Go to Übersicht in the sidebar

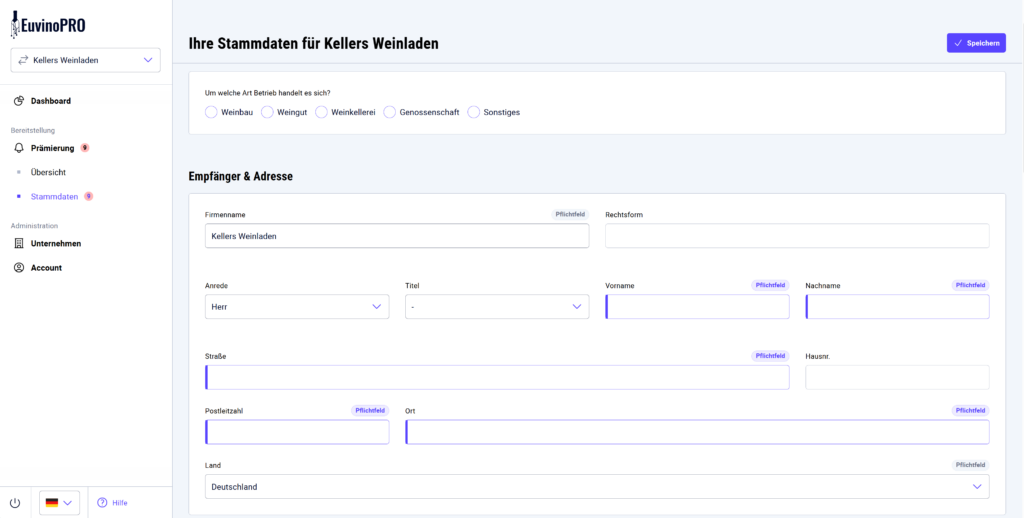click(x=48, y=172)
